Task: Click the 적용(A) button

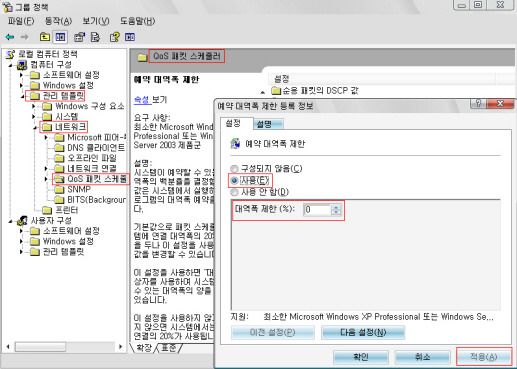Action: pos(483,357)
